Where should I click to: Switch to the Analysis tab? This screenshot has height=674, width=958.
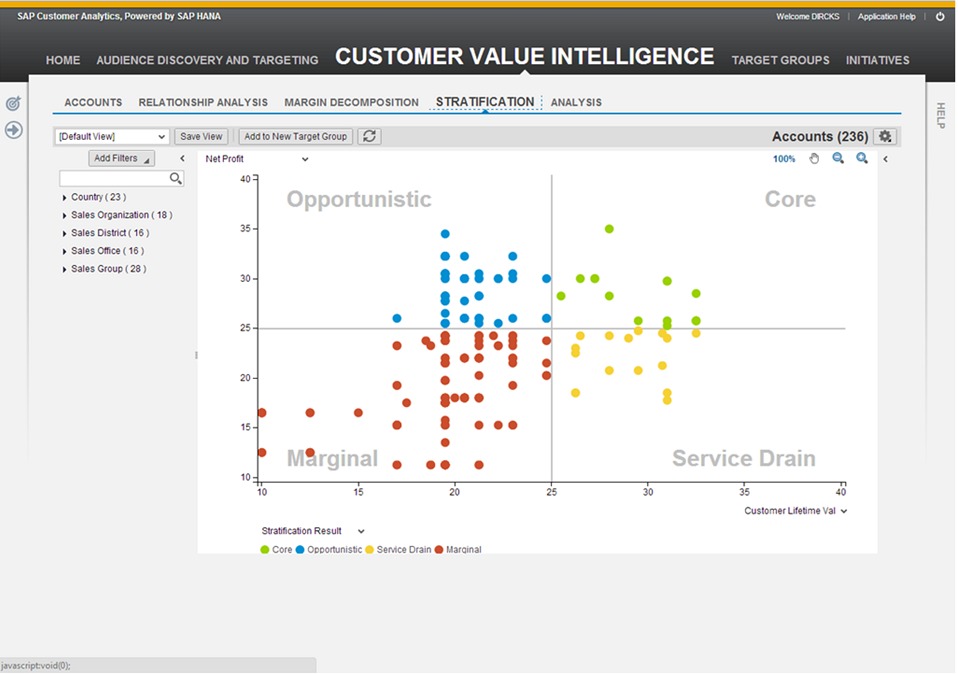coord(576,103)
